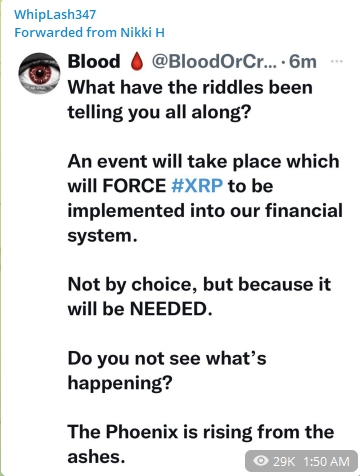Click the blood drop emoji icon
The width and height of the screenshot is (360, 476).
136,62
